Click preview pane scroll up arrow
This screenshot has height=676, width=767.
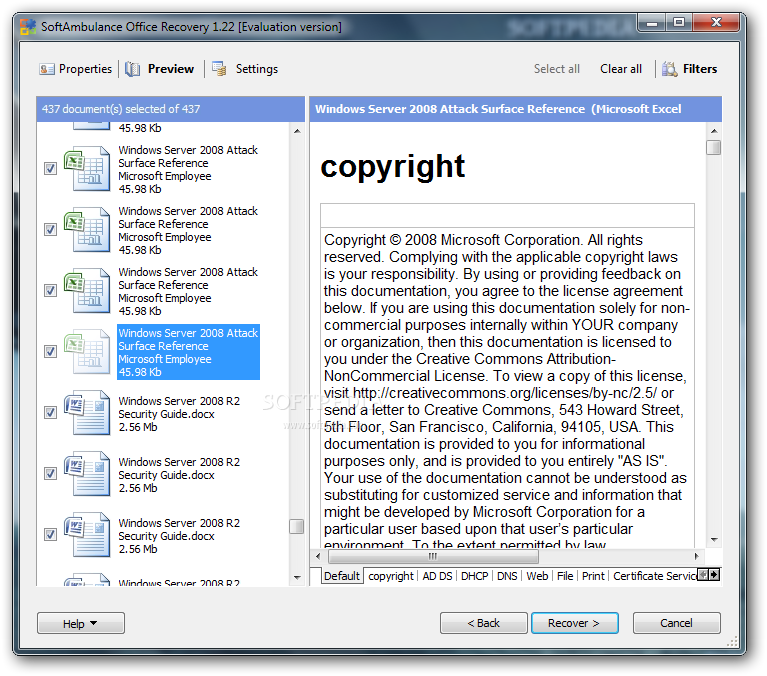[714, 131]
